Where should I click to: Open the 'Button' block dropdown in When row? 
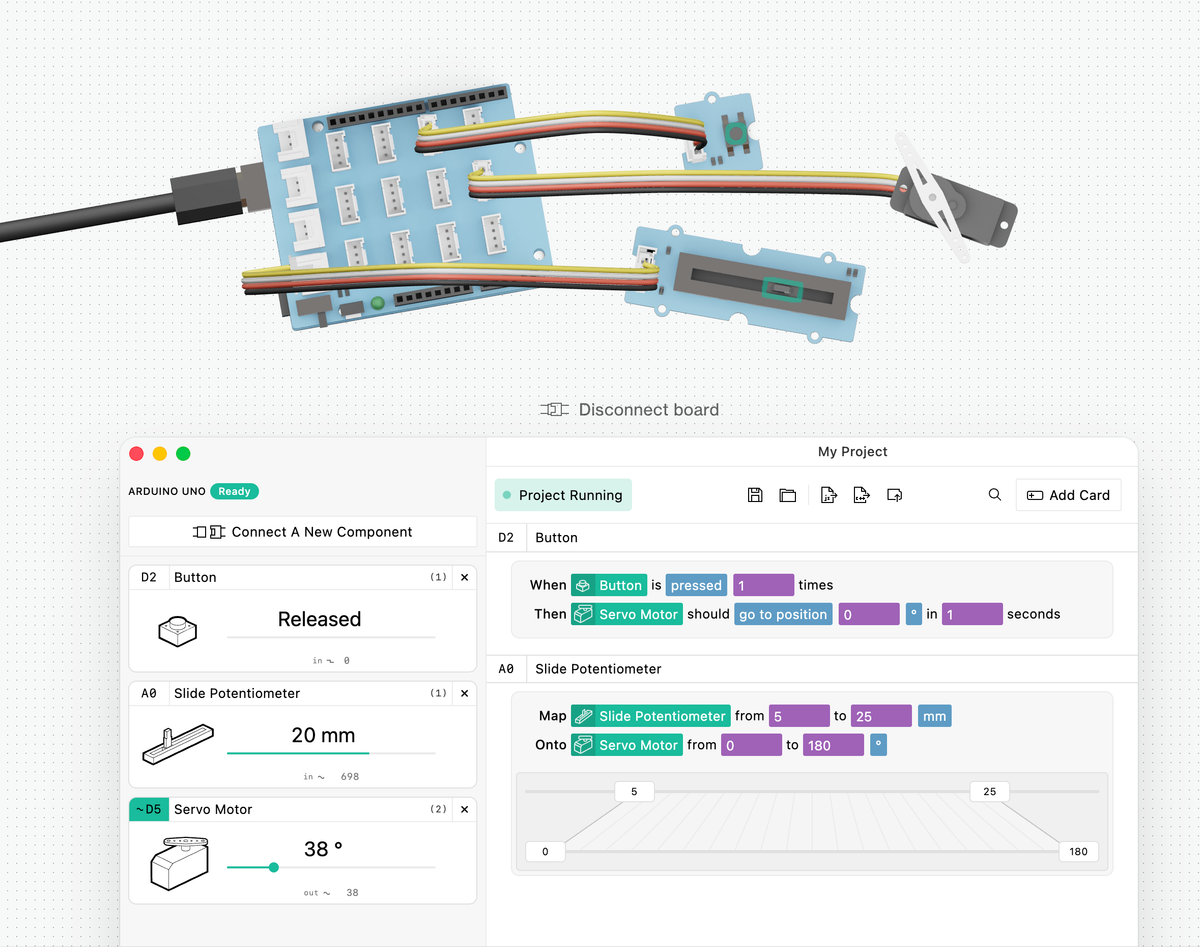(609, 585)
